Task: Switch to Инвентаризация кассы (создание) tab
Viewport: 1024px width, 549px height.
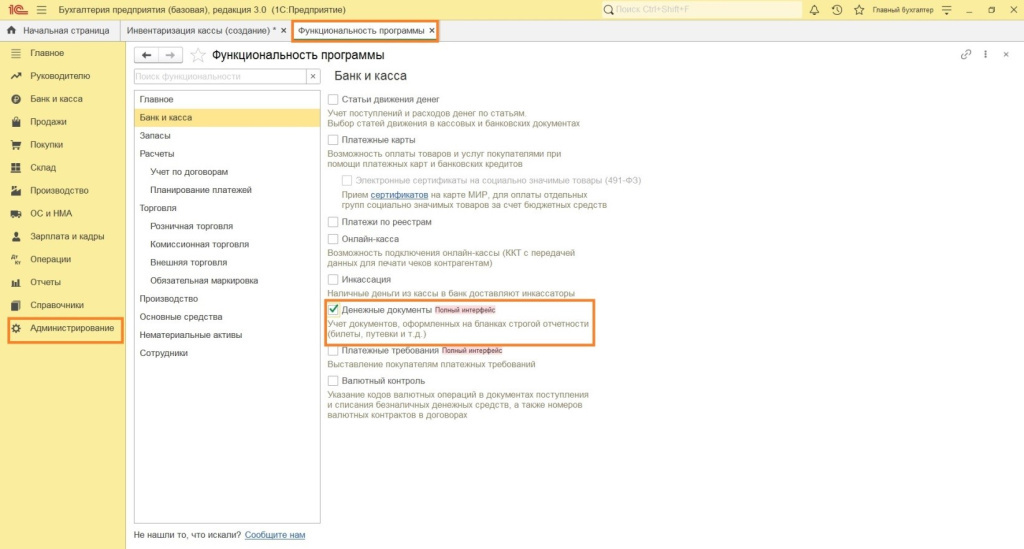Action: coord(206,31)
